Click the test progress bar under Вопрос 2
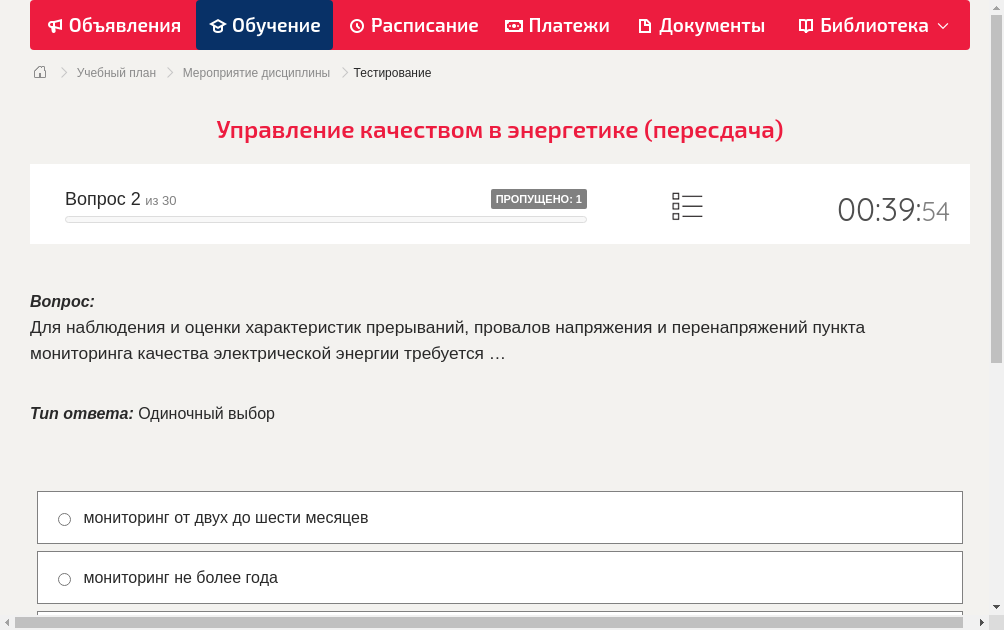Screen dimensions: 1004x630 [x=325, y=219]
